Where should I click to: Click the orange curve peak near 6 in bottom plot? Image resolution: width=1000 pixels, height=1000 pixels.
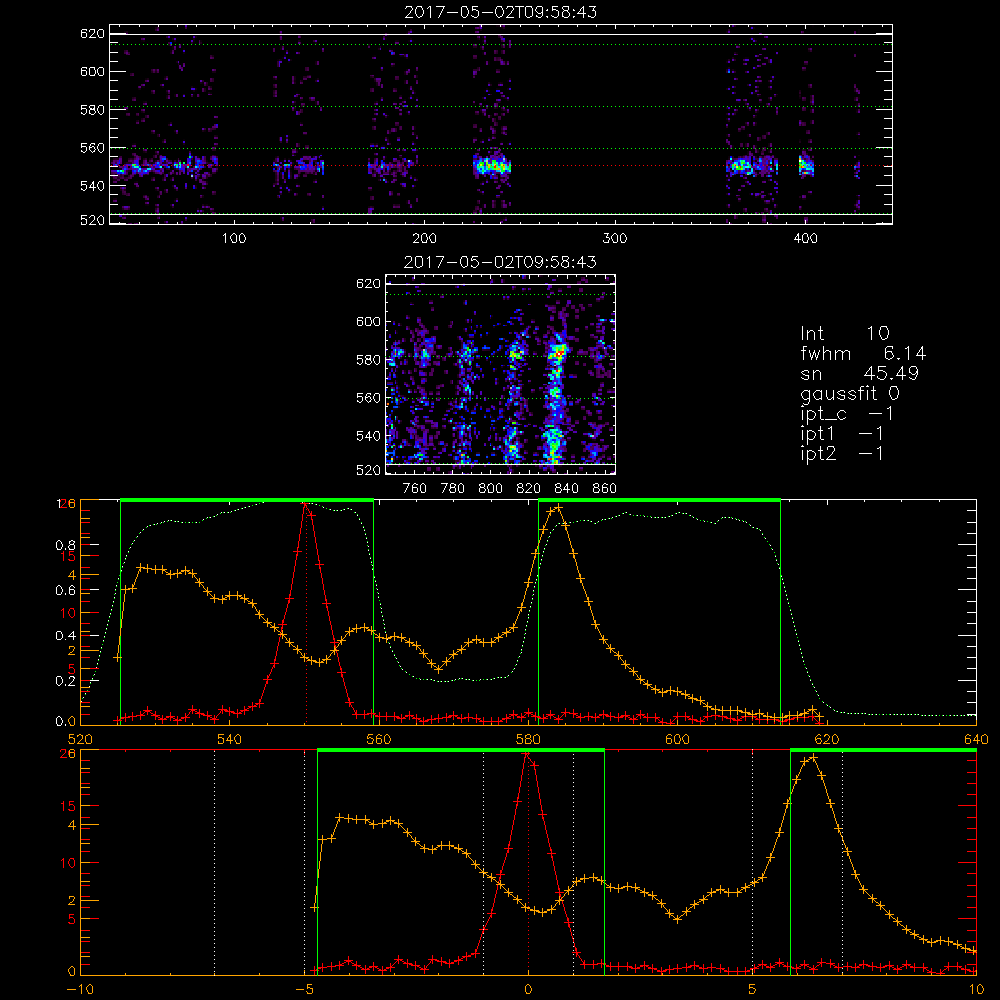pos(812,758)
